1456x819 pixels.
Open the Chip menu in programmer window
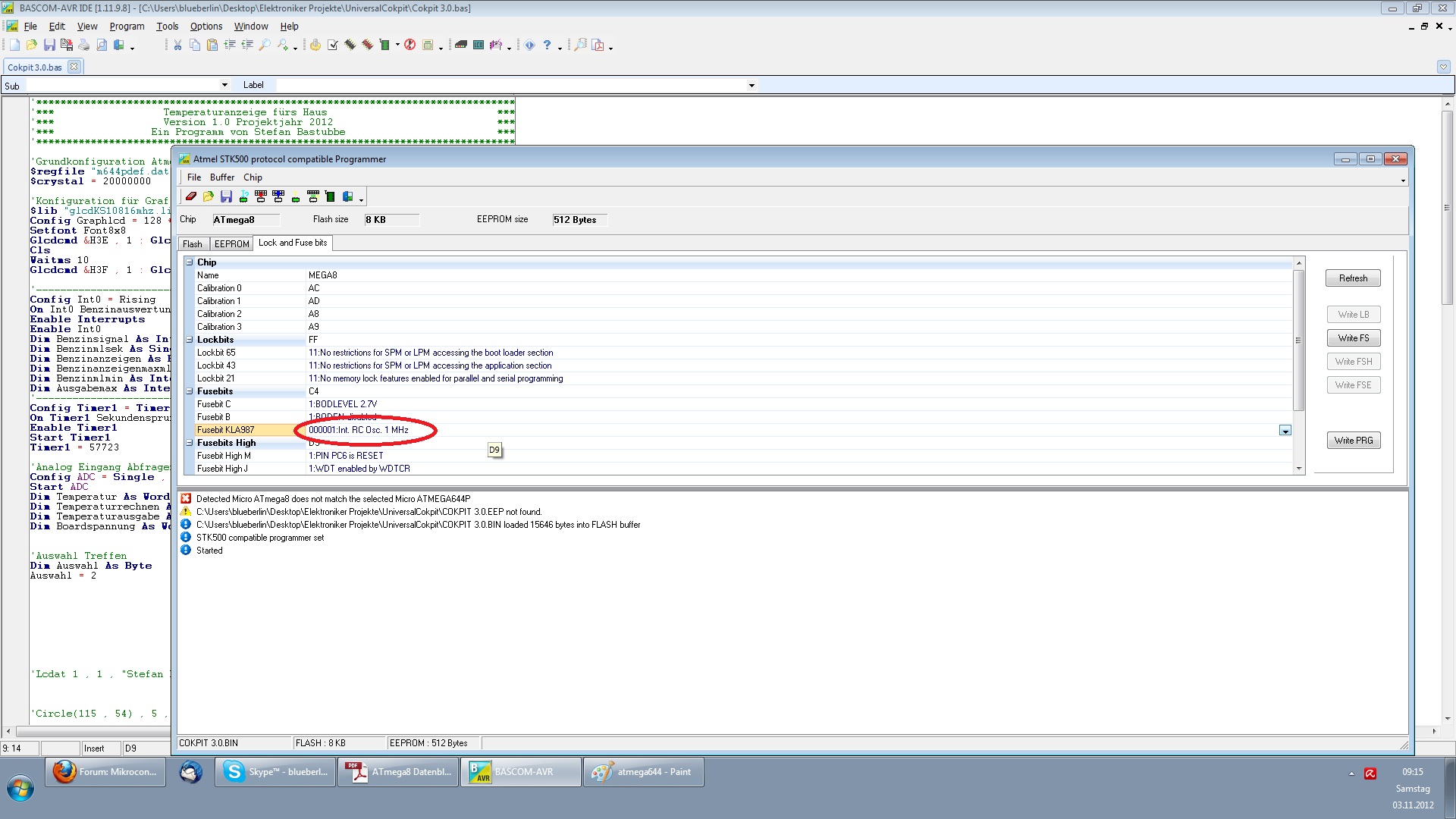pos(253,177)
